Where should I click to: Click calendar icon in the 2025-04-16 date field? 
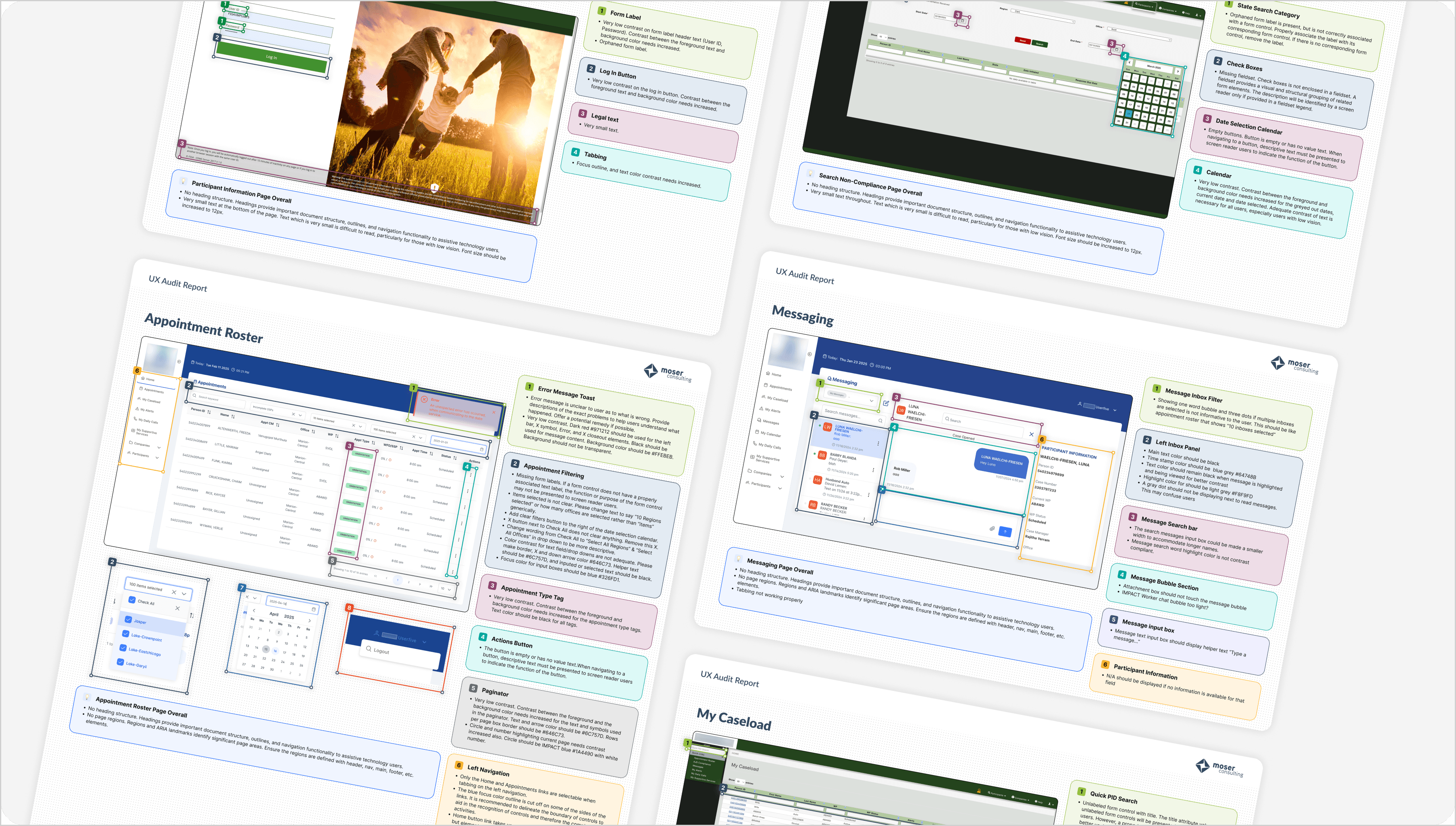pos(314,609)
